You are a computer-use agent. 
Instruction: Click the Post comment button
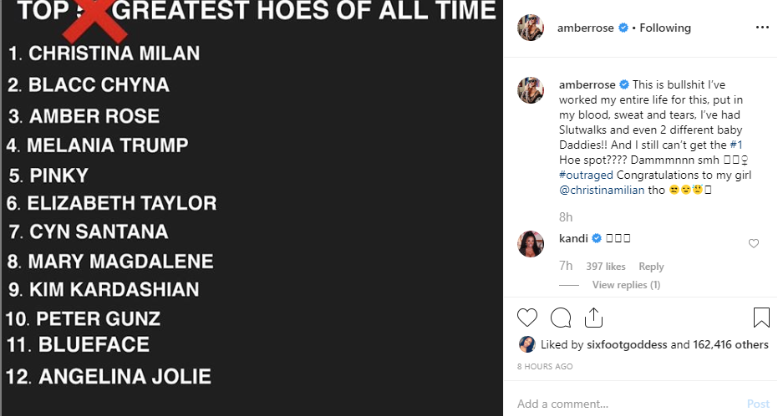point(758,404)
